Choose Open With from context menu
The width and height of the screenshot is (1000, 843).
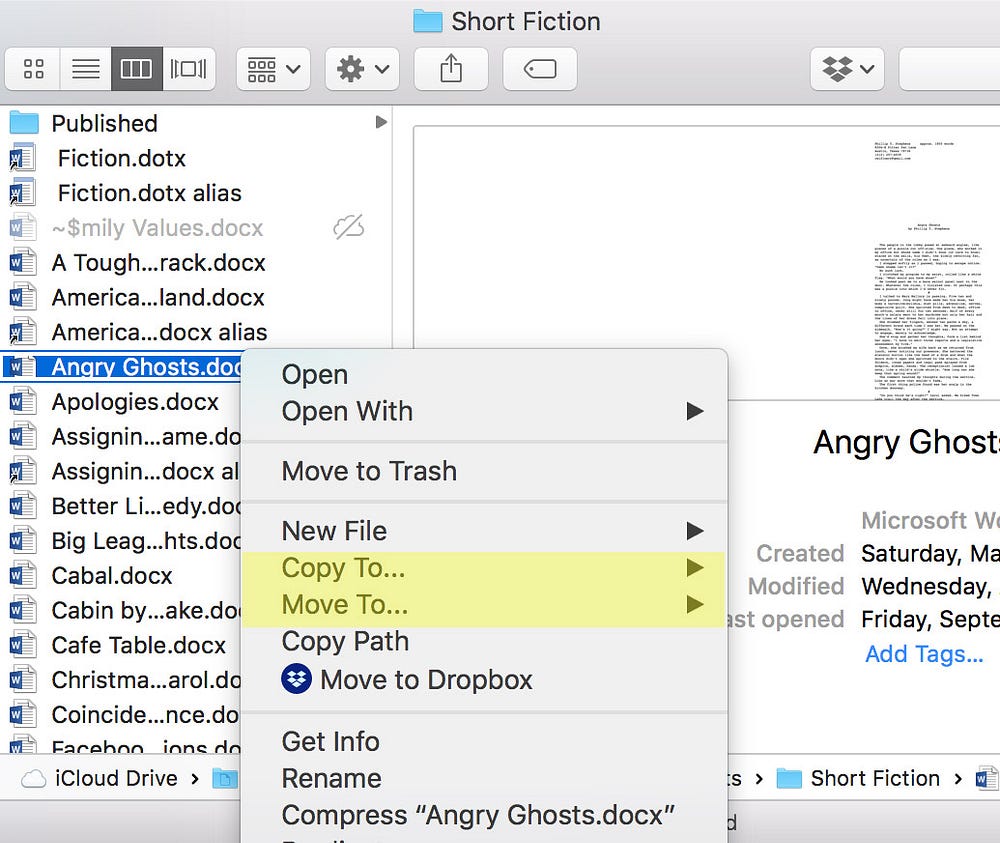485,411
